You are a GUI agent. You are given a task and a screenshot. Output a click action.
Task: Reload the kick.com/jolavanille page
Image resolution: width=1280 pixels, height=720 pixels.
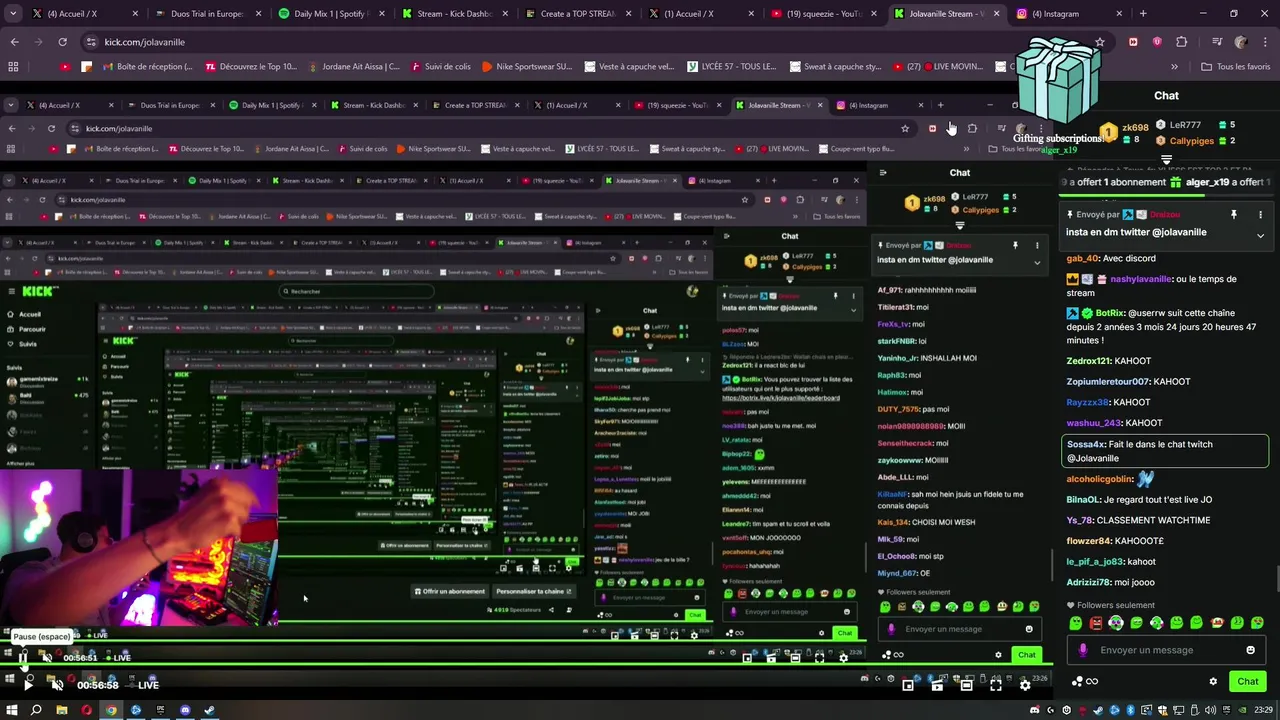62,42
